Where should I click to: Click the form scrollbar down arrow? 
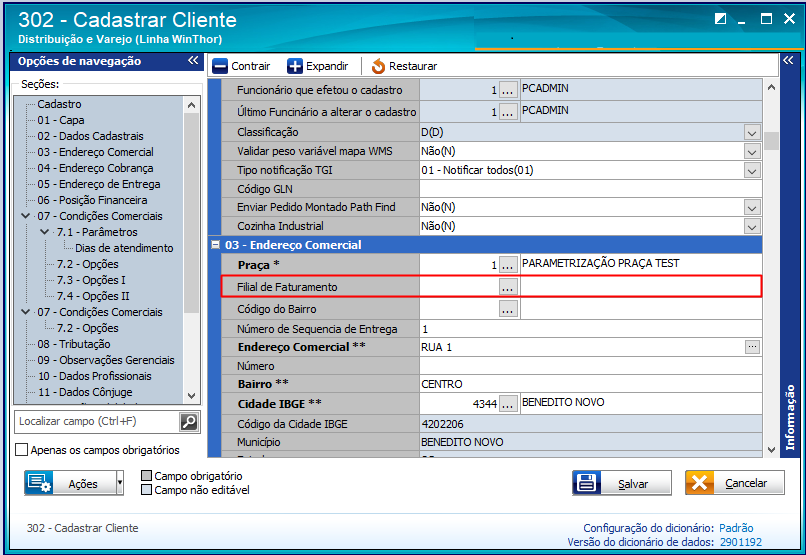pyautogui.click(x=771, y=450)
